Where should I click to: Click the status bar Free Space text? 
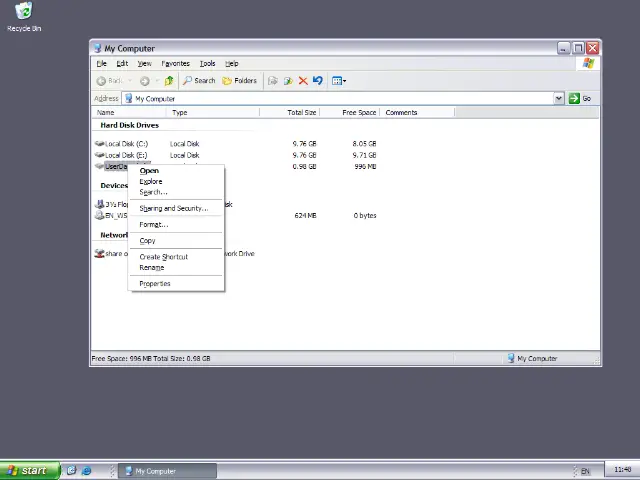[x=151, y=358]
